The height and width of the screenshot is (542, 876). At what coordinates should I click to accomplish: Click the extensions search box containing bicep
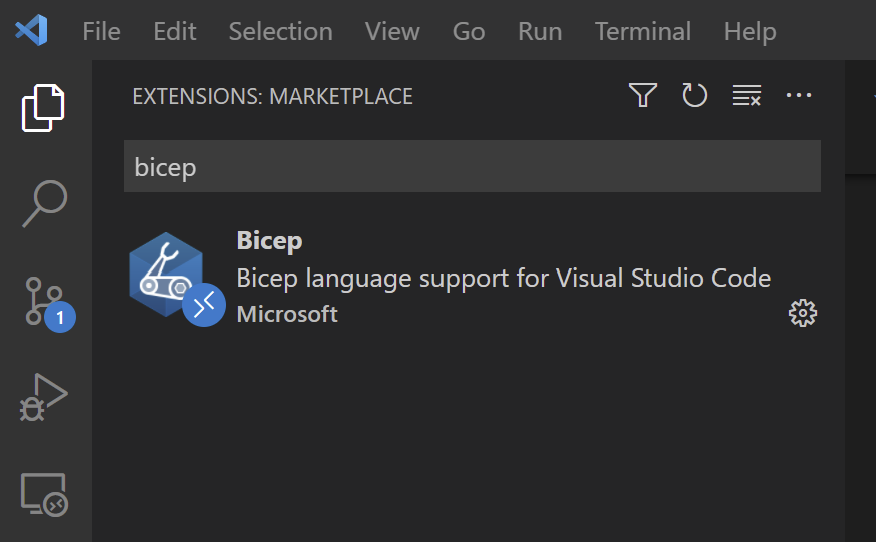click(471, 166)
